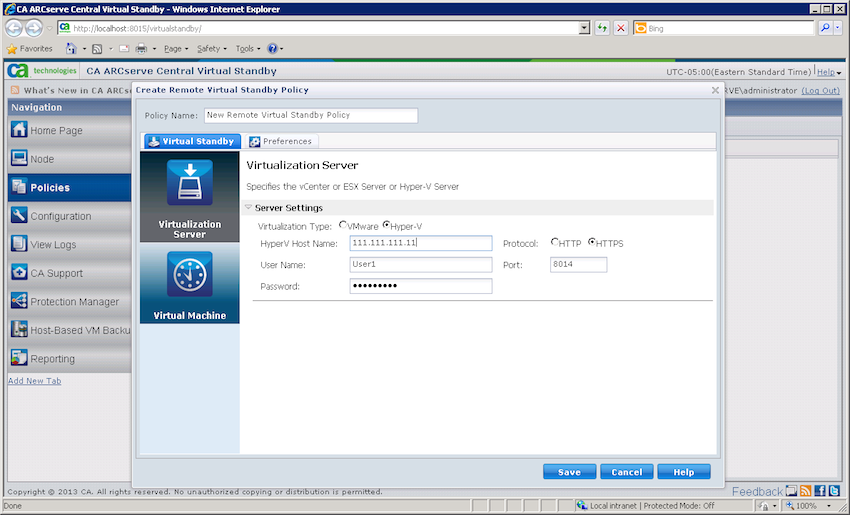The image size is (850, 515).
Task: Open the Page menu dropdown
Action: coord(176,49)
